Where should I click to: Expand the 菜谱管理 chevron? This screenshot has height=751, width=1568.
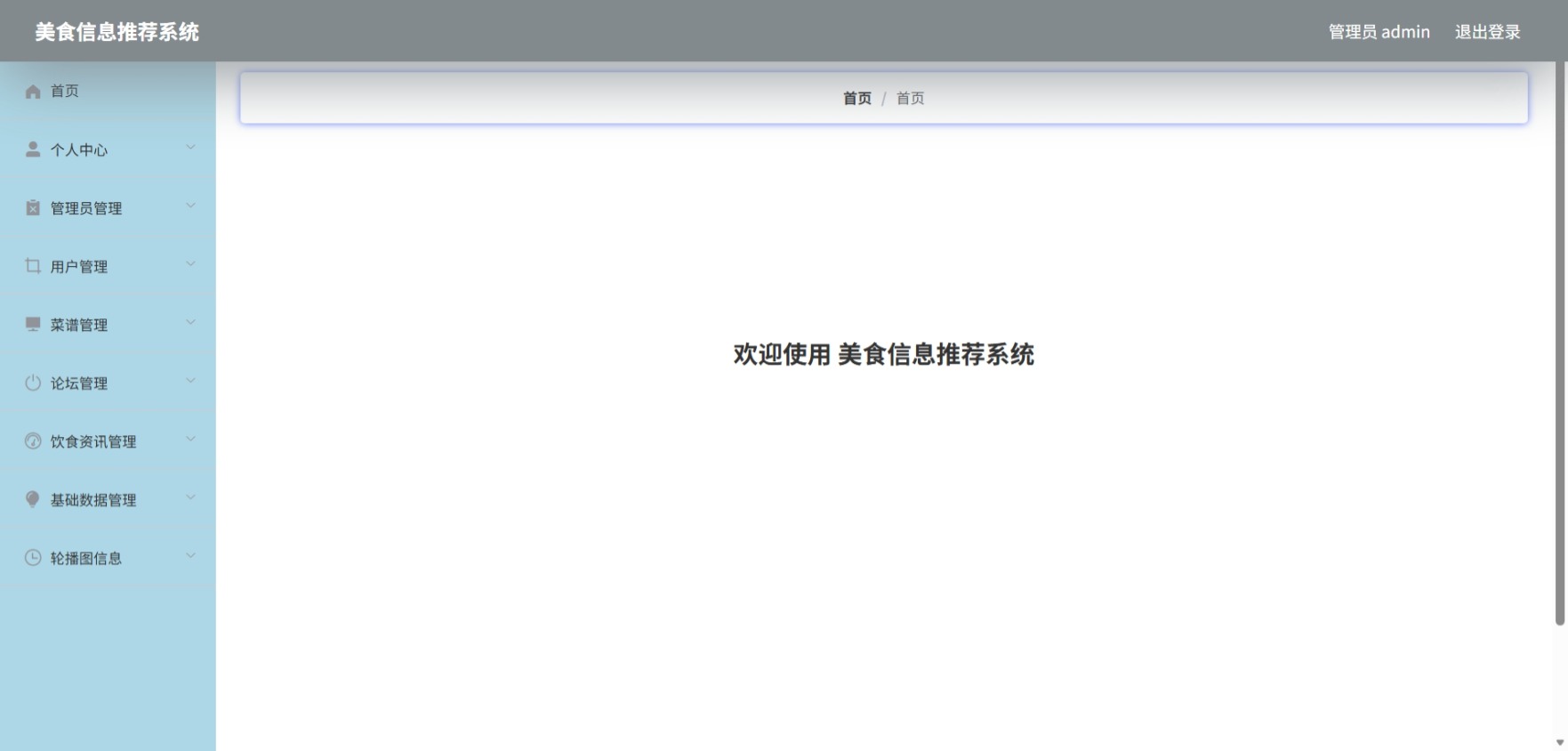pyautogui.click(x=190, y=323)
